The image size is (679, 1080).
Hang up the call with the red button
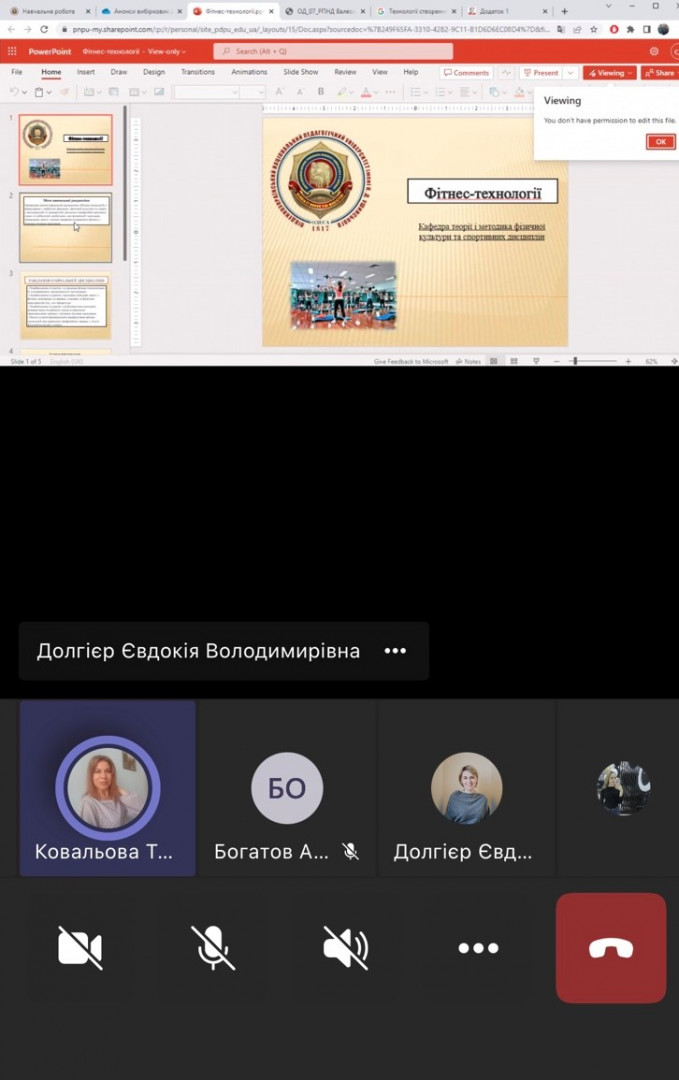611,948
